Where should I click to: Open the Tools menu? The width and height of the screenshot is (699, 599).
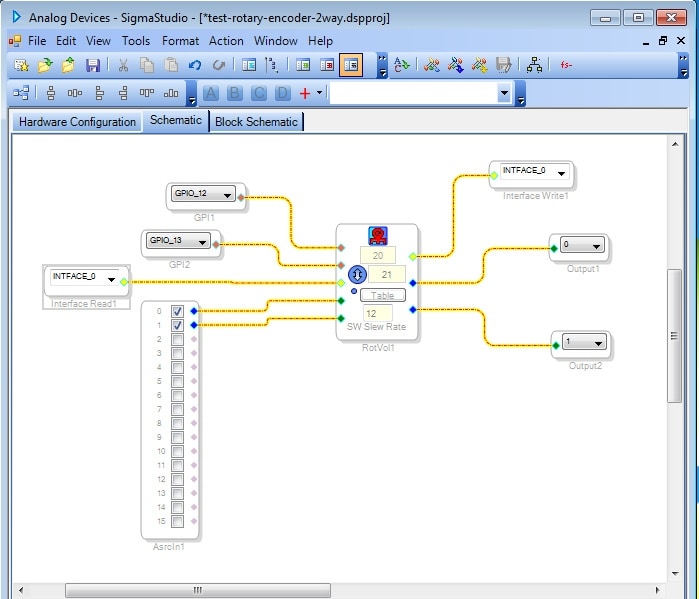pyautogui.click(x=136, y=41)
